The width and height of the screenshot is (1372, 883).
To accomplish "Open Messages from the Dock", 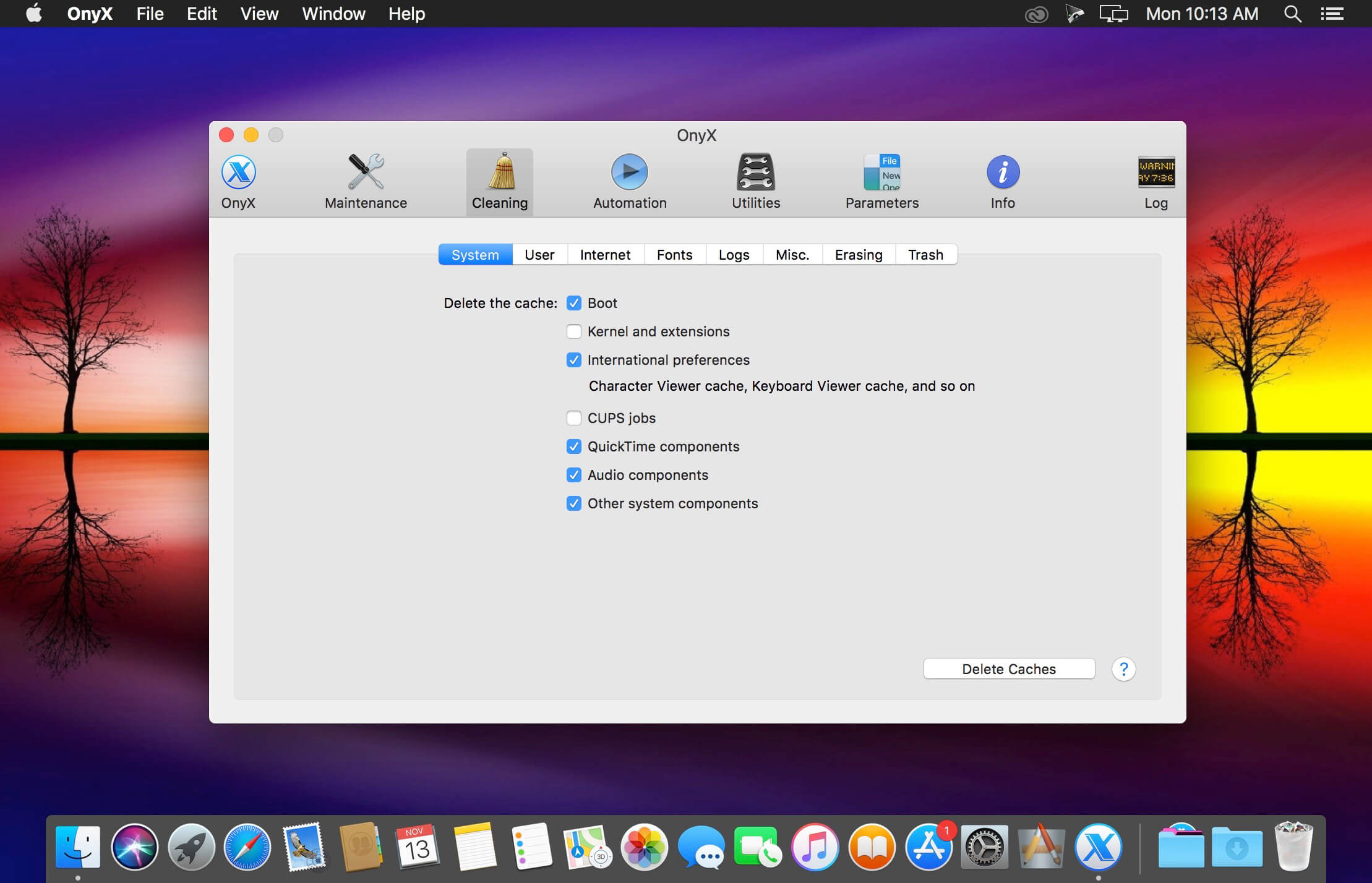I will [701, 847].
